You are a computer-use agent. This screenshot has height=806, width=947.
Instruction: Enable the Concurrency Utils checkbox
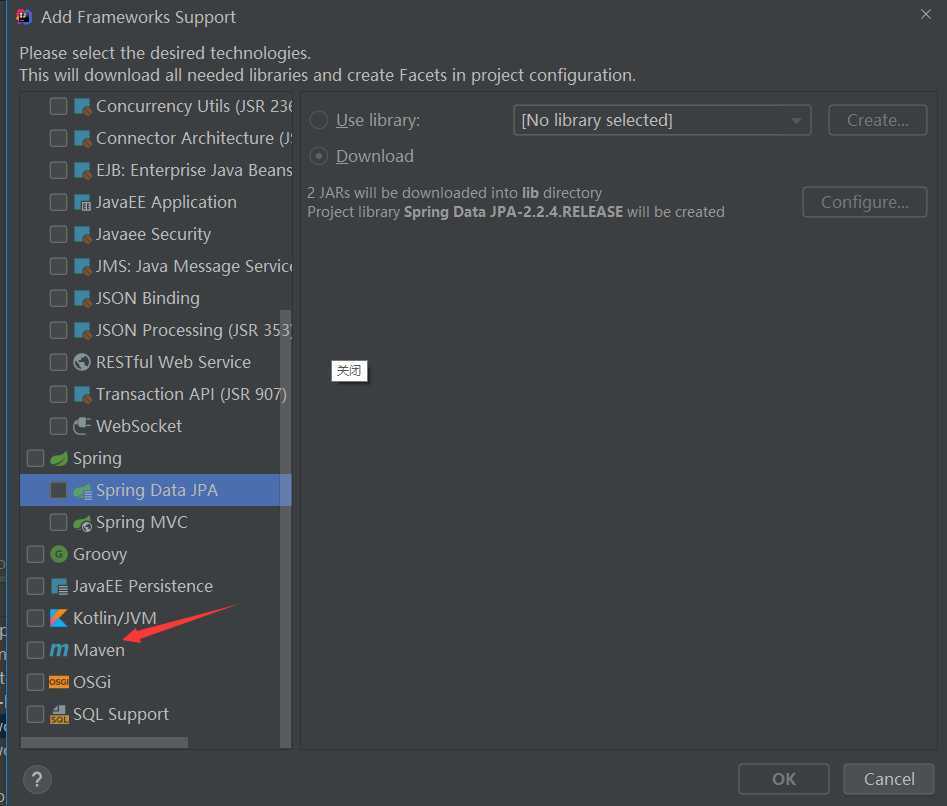59,106
